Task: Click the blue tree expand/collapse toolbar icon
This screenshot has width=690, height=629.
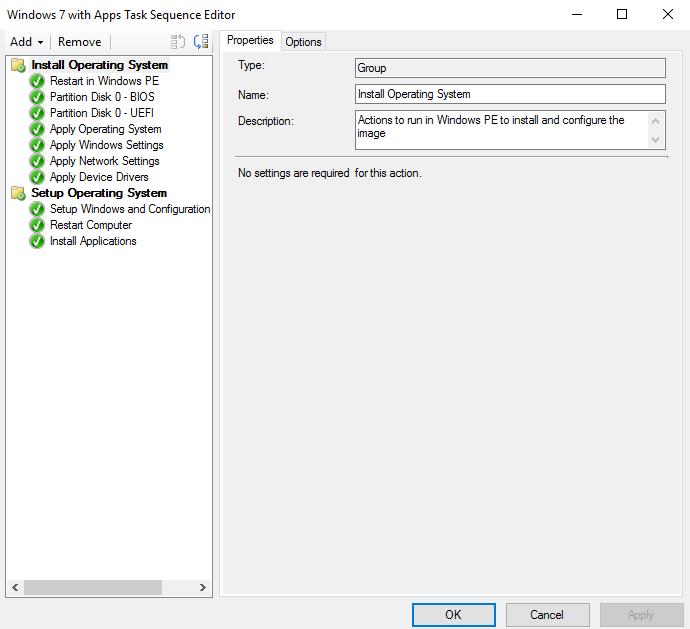Action: 201,42
